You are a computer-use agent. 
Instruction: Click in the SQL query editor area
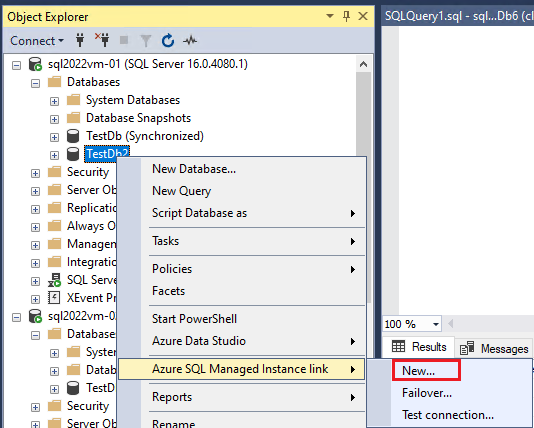tap(466, 170)
